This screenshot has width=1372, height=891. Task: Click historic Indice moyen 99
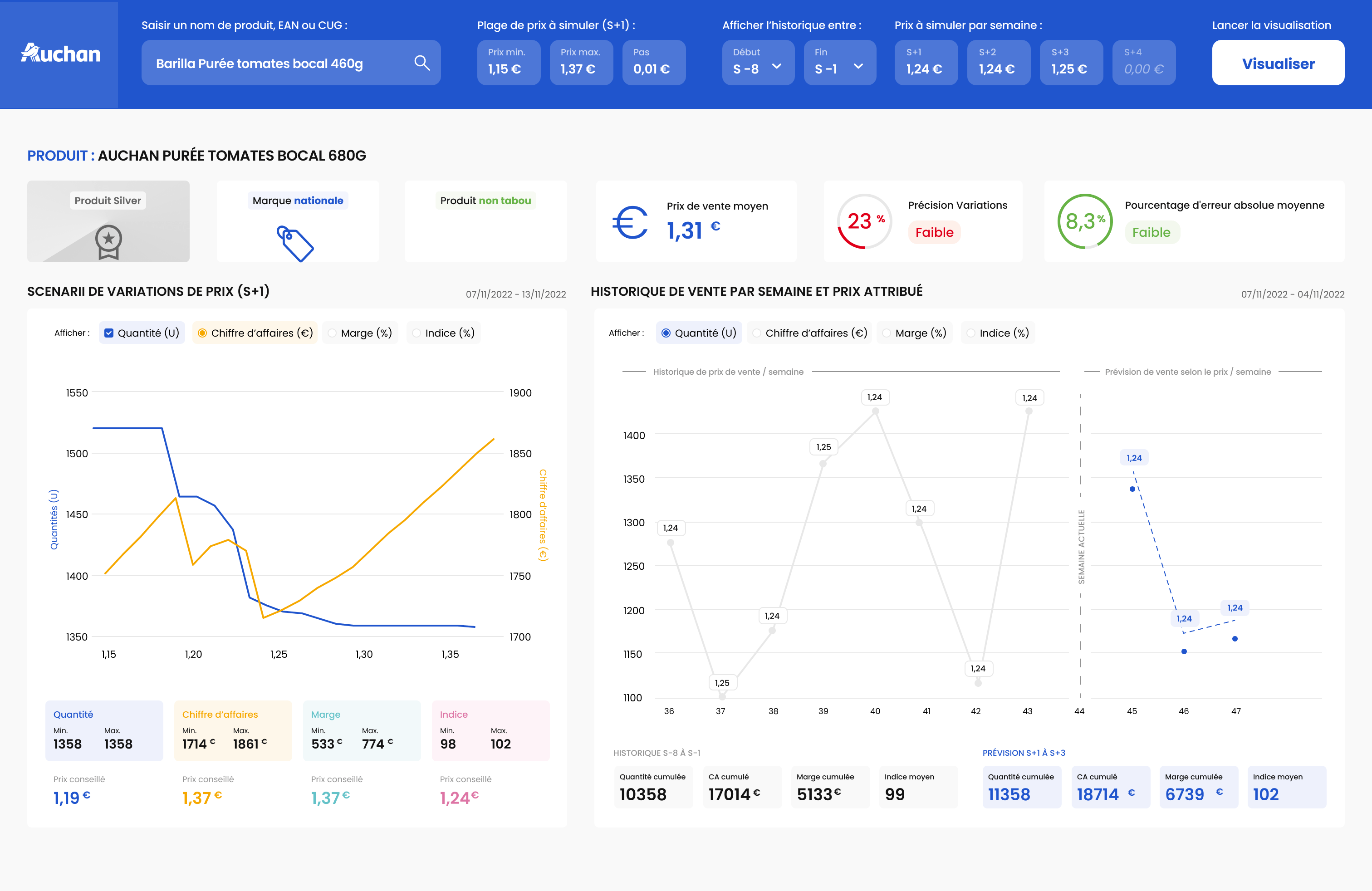tap(918, 787)
